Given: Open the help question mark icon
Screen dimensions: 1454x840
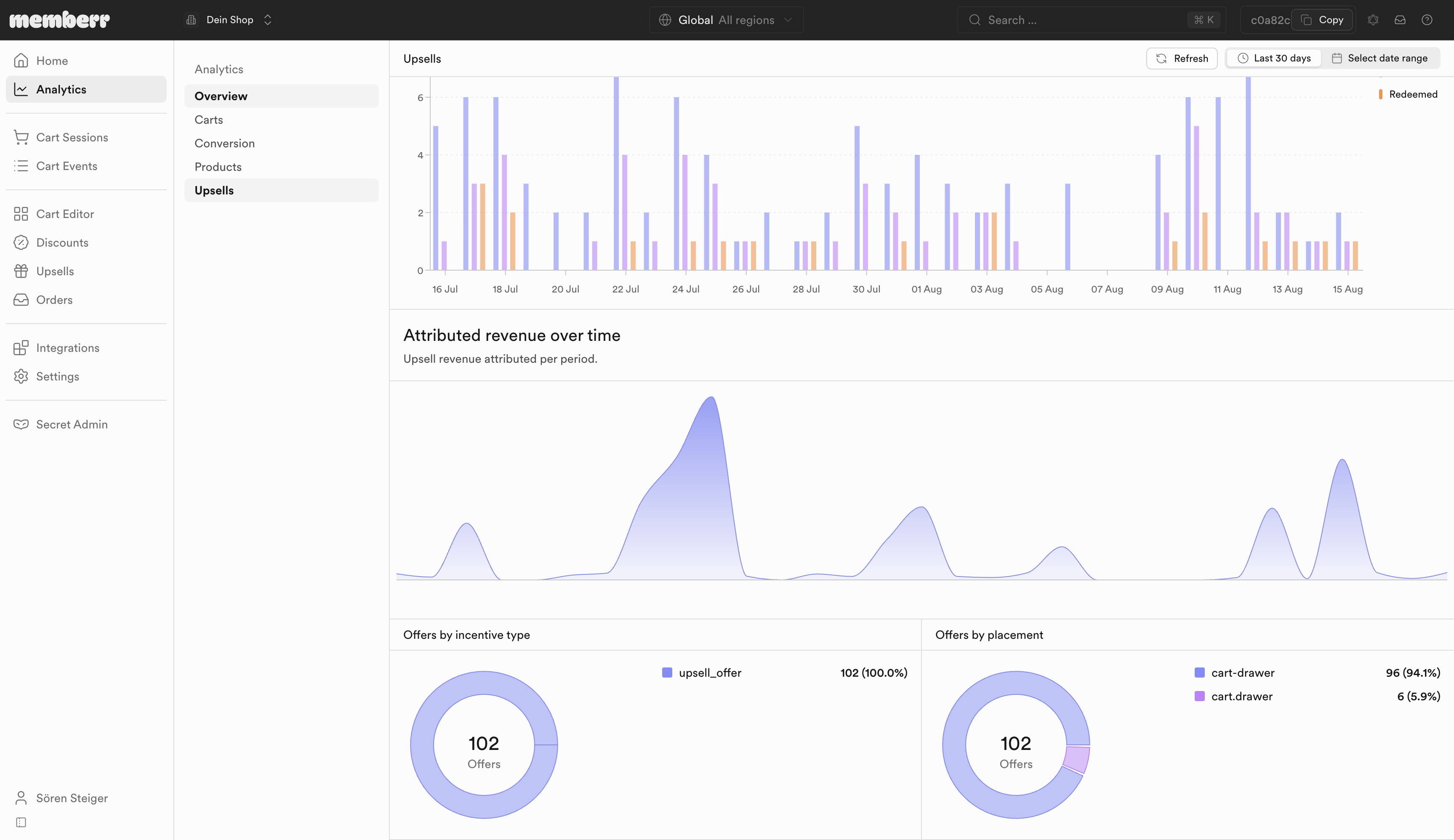Looking at the screenshot, I should 1427,20.
